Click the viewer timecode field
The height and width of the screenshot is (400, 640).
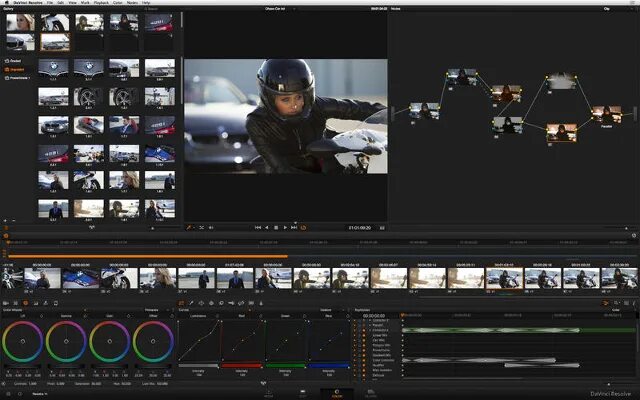click(360, 228)
